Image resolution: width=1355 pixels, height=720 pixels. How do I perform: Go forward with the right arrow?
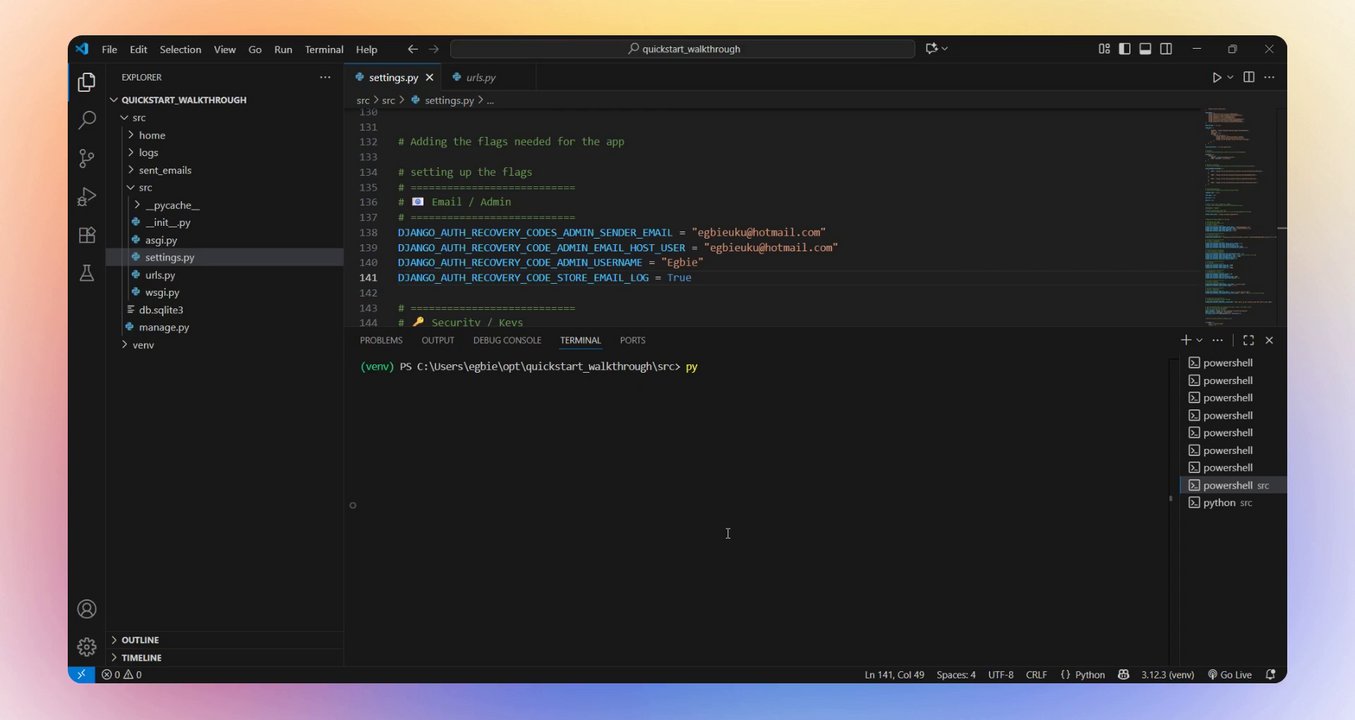click(x=434, y=49)
